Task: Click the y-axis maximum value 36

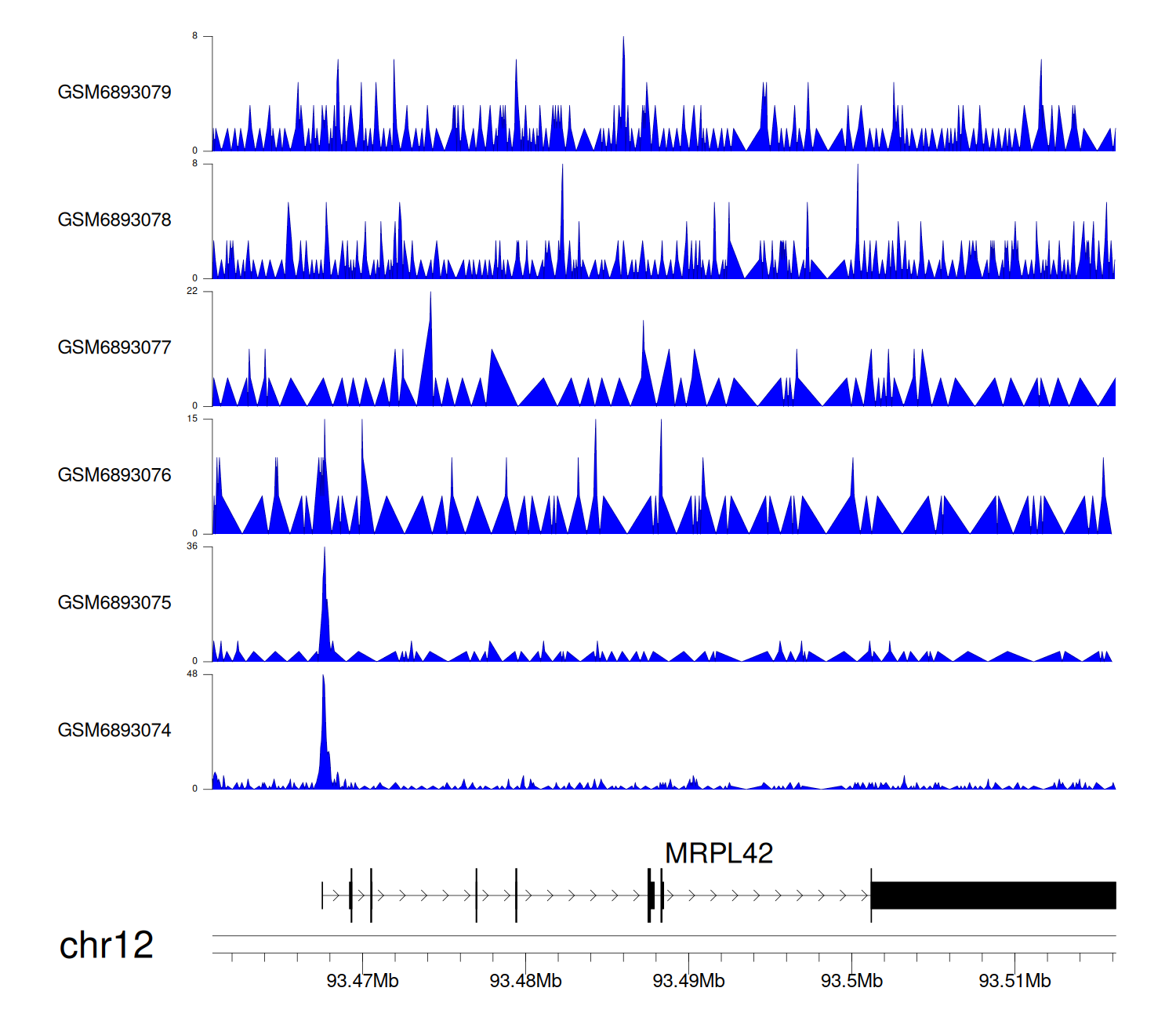Action: (192, 547)
